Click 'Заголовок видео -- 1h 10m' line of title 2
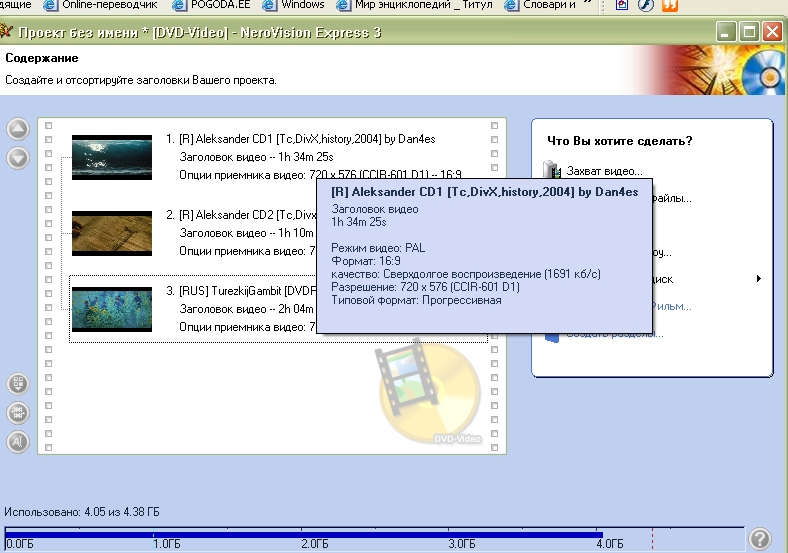The width and height of the screenshot is (788, 553). tap(246, 233)
